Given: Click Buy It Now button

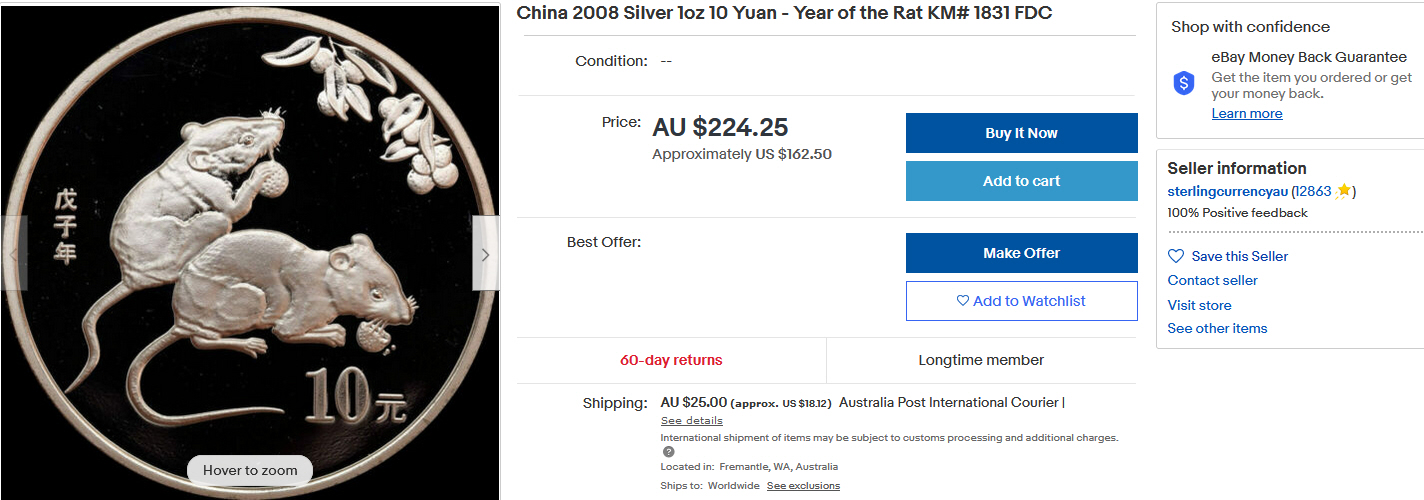Looking at the screenshot, I should tap(1021, 133).
